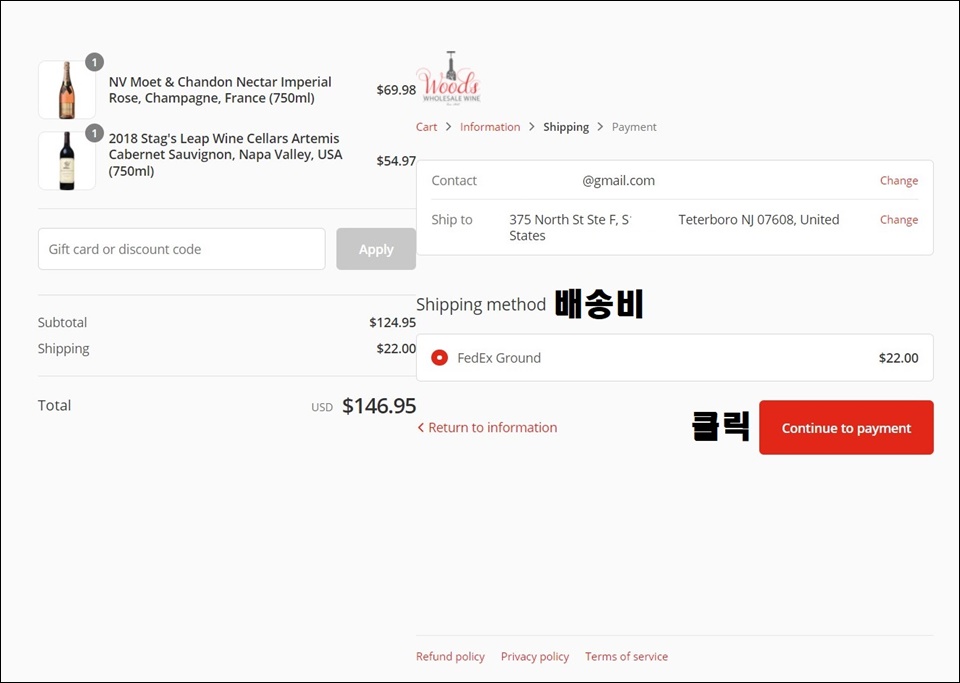Click the $124.95 subtotal value

[392, 323]
